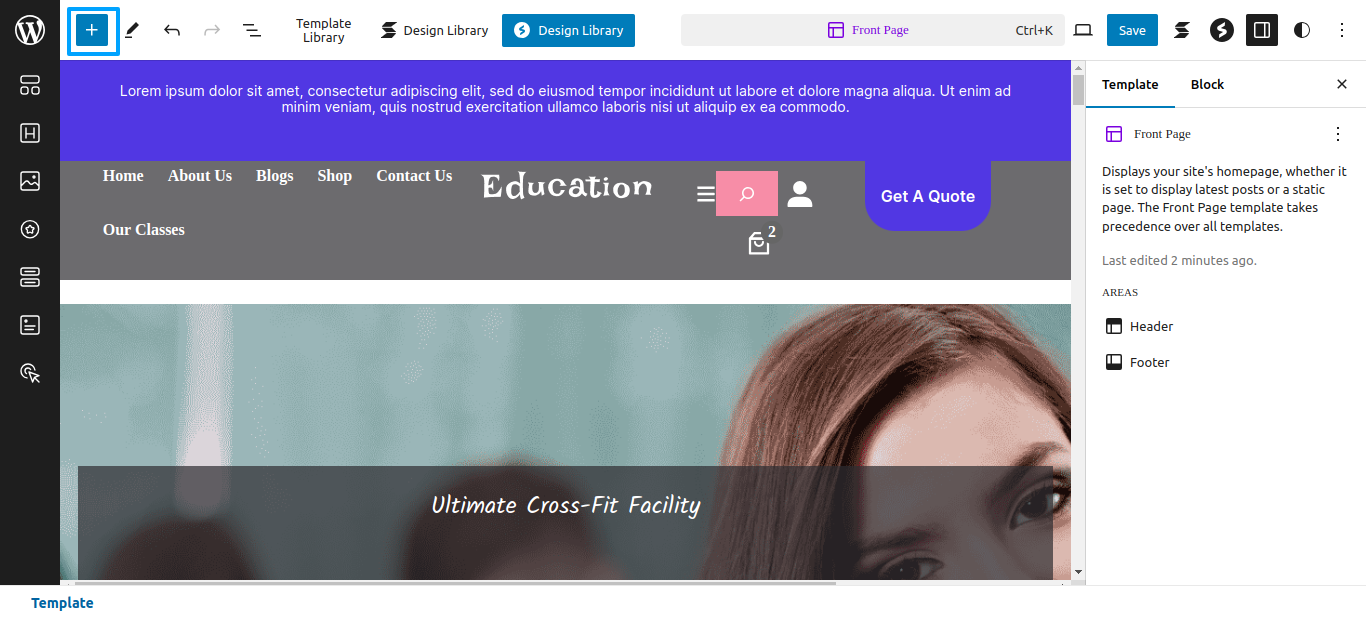Image resolution: width=1366 pixels, height=620 pixels.
Task: Undo the last change
Action: coord(172,30)
